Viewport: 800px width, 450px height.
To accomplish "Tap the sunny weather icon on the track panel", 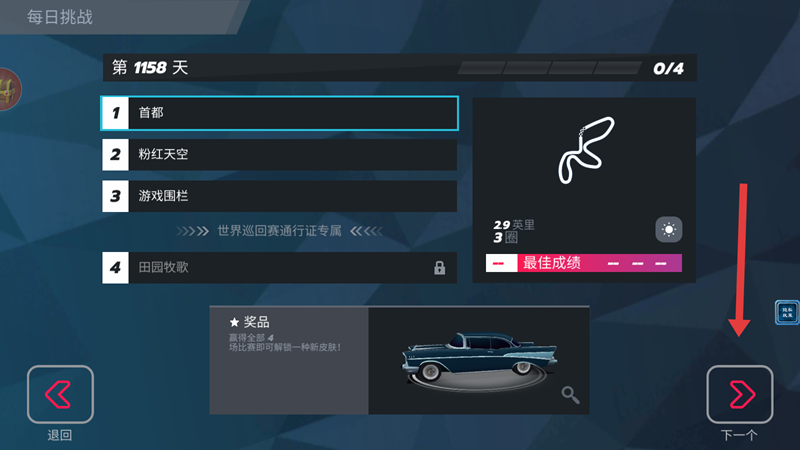I will (x=668, y=230).
